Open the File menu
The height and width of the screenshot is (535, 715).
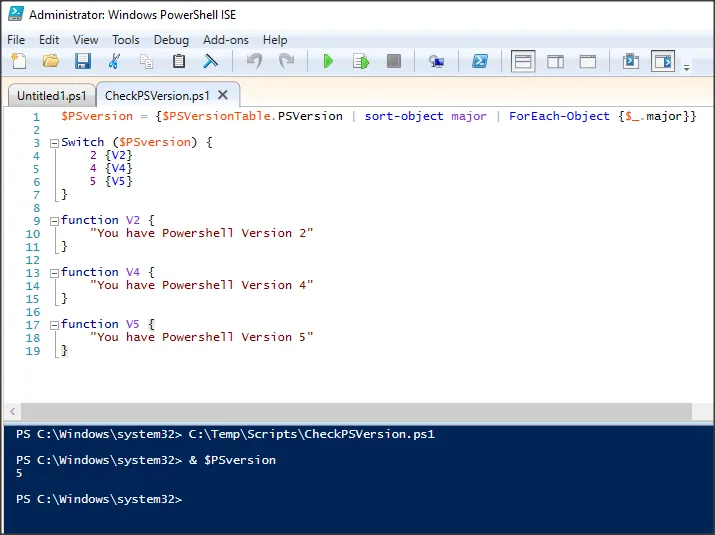pyautogui.click(x=16, y=40)
